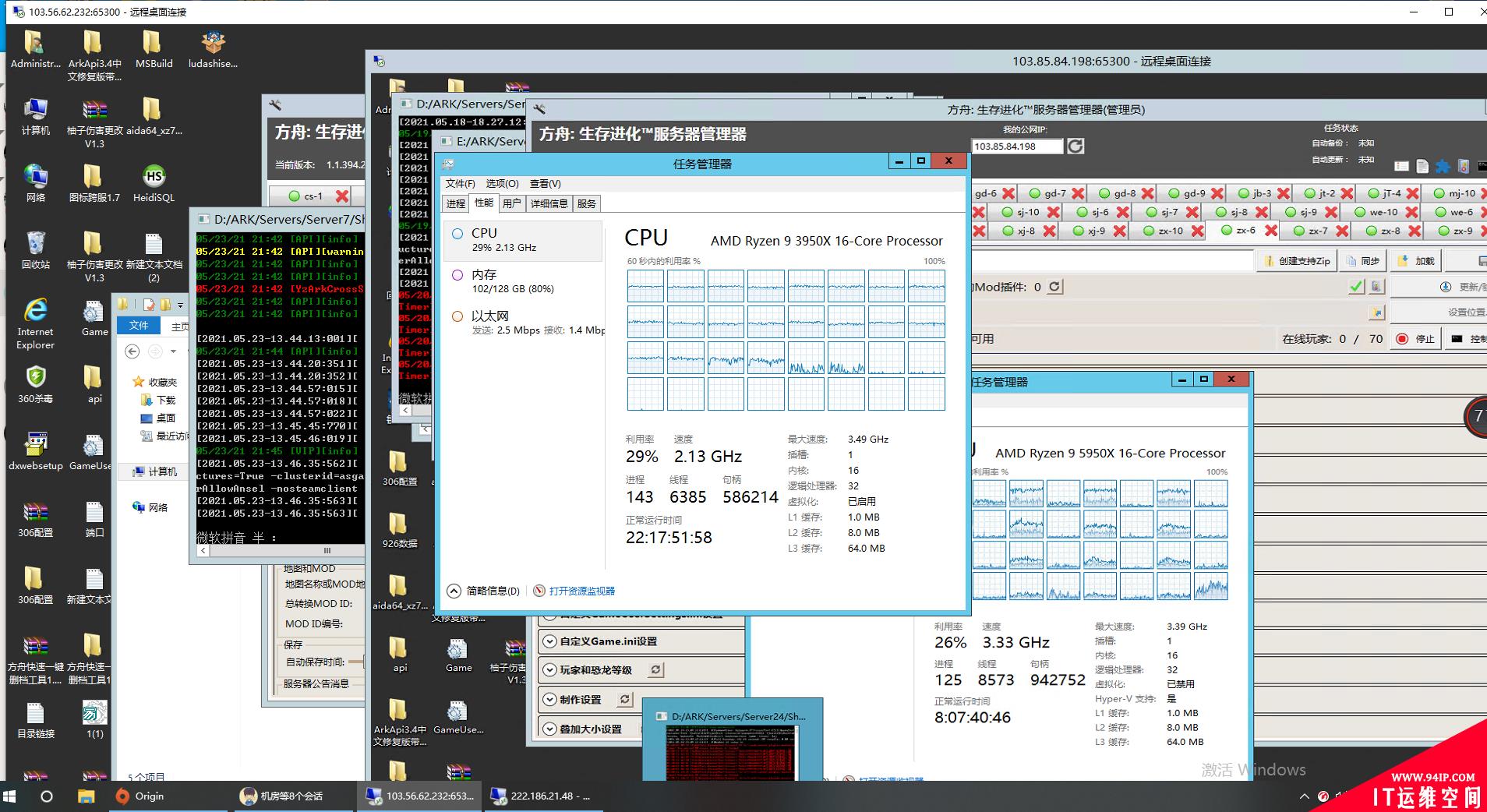
Task: Click the refresh icon beside 玩家和恐龙等级
Action: click(x=656, y=670)
